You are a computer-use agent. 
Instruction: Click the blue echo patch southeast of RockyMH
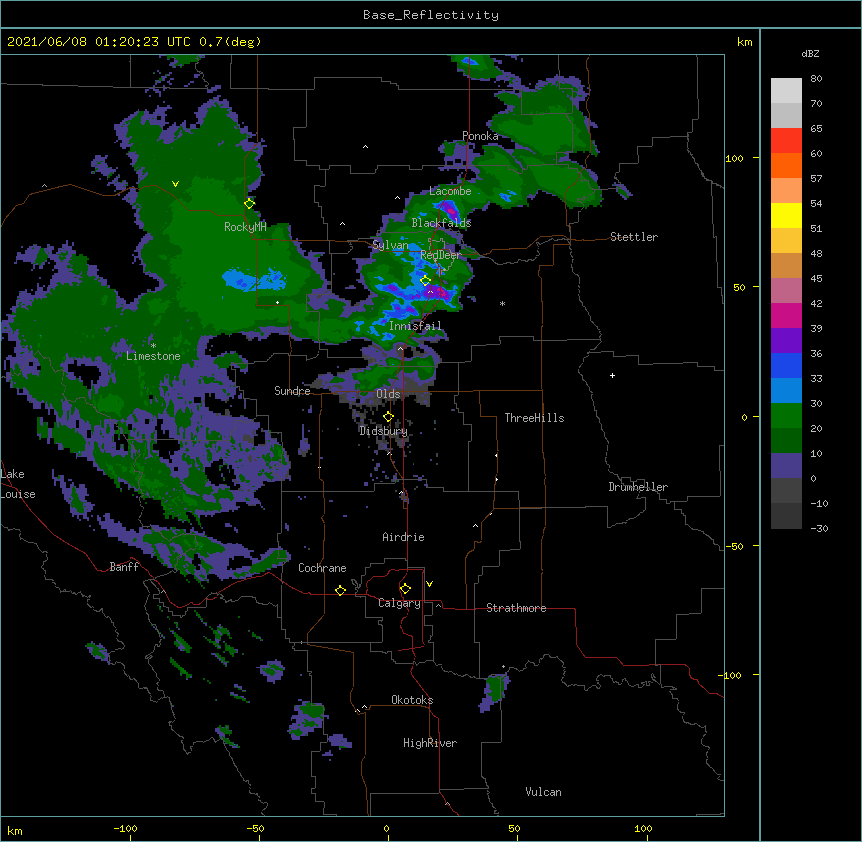254,279
